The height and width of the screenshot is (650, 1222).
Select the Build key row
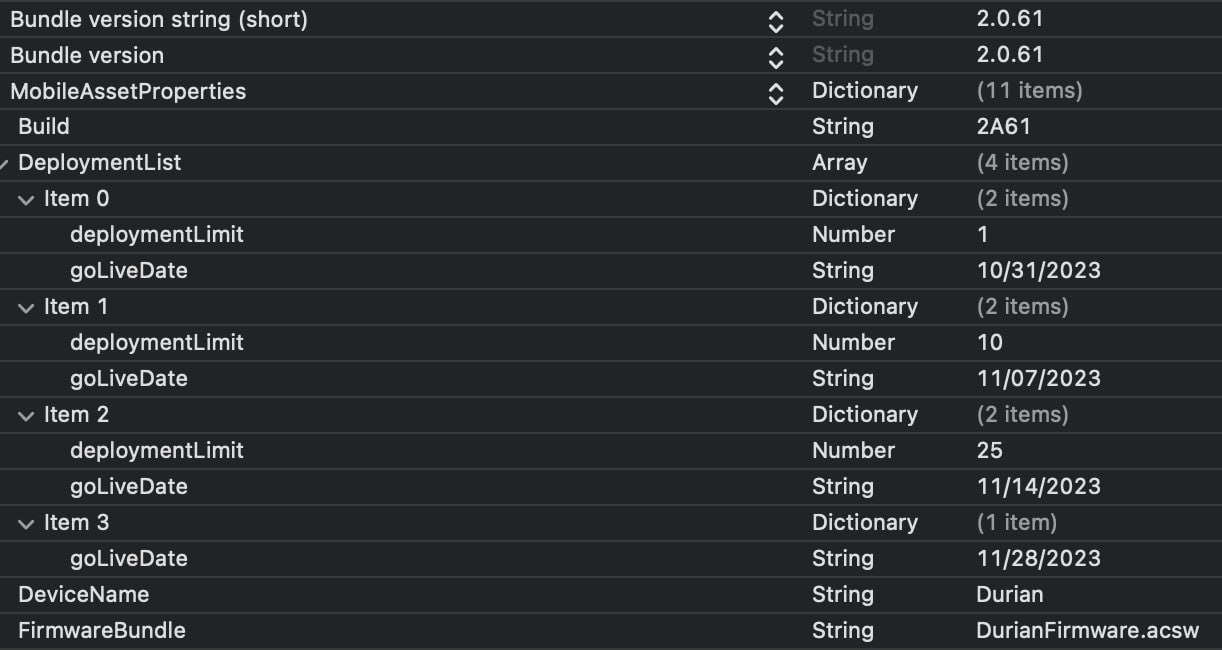pyautogui.click(x=44, y=127)
